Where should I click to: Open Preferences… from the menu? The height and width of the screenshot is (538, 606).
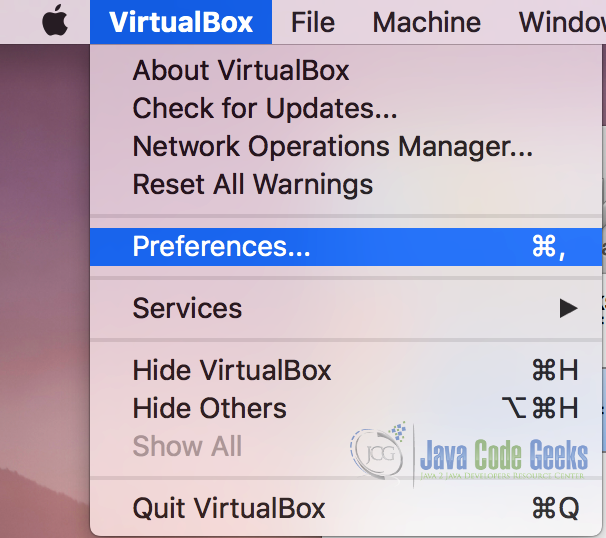[346, 247]
